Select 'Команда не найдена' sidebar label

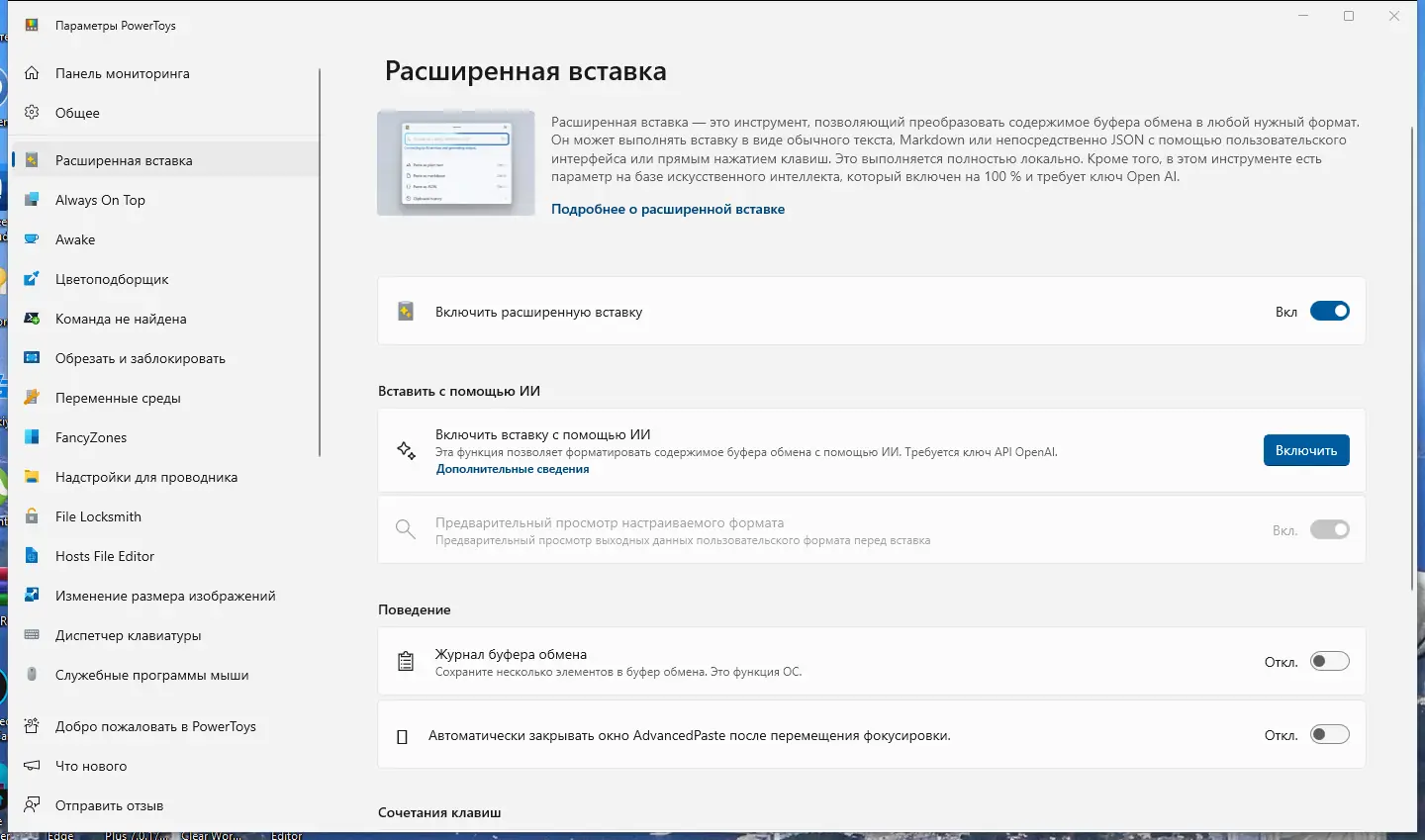click(x=121, y=320)
